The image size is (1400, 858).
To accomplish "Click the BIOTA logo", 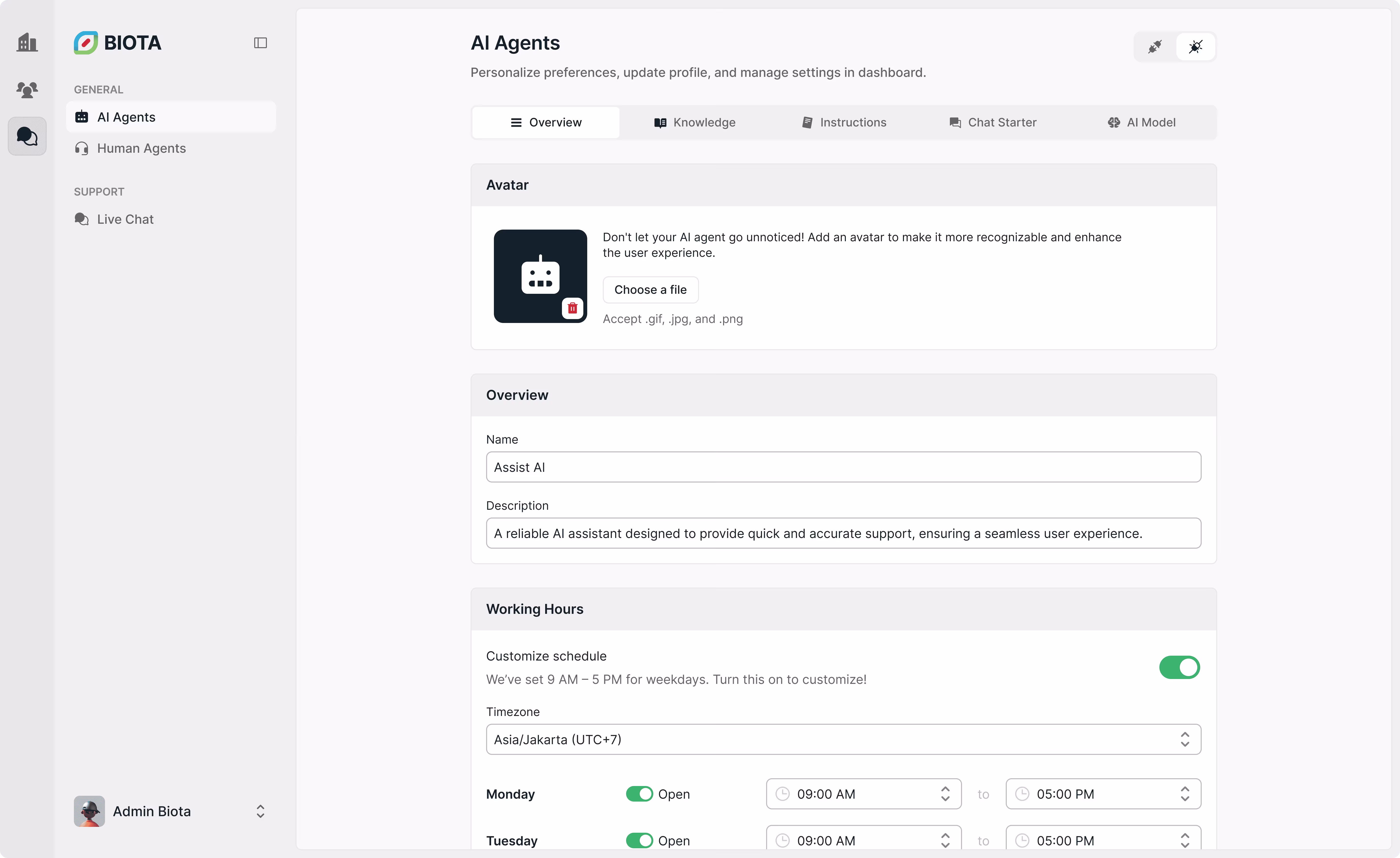I will click(x=118, y=43).
